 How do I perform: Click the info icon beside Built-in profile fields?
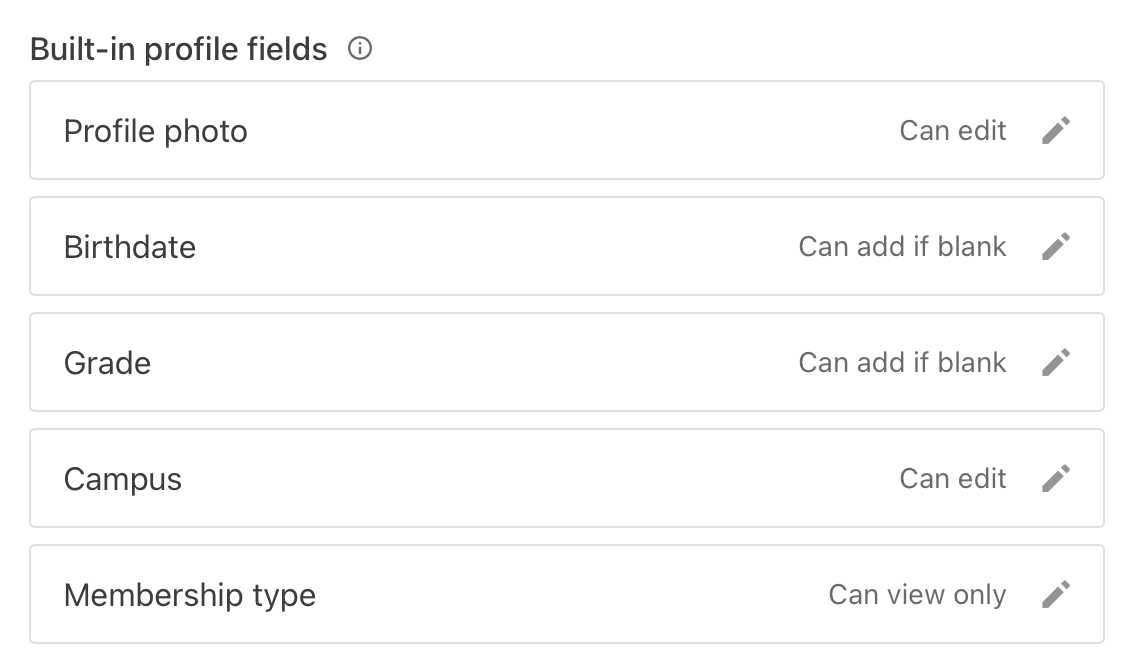pos(360,48)
